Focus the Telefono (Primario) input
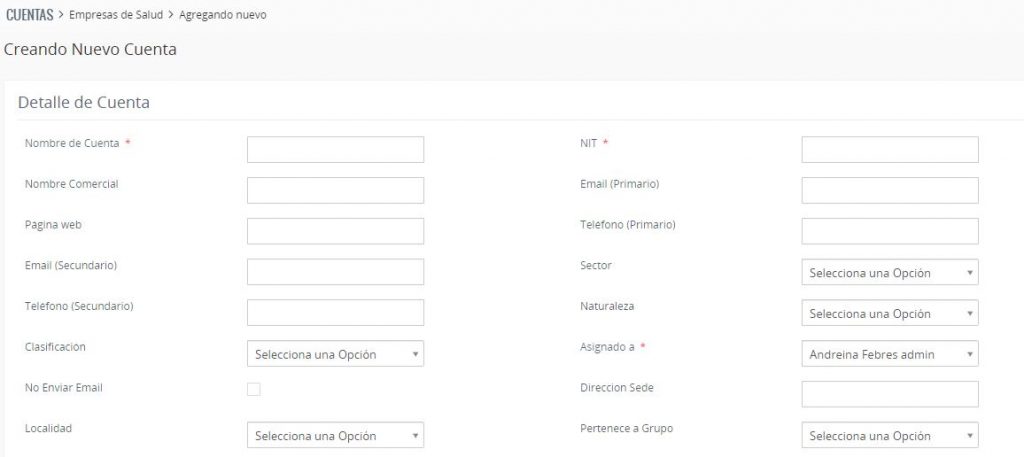This screenshot has width=1024, height=457. 889,231
